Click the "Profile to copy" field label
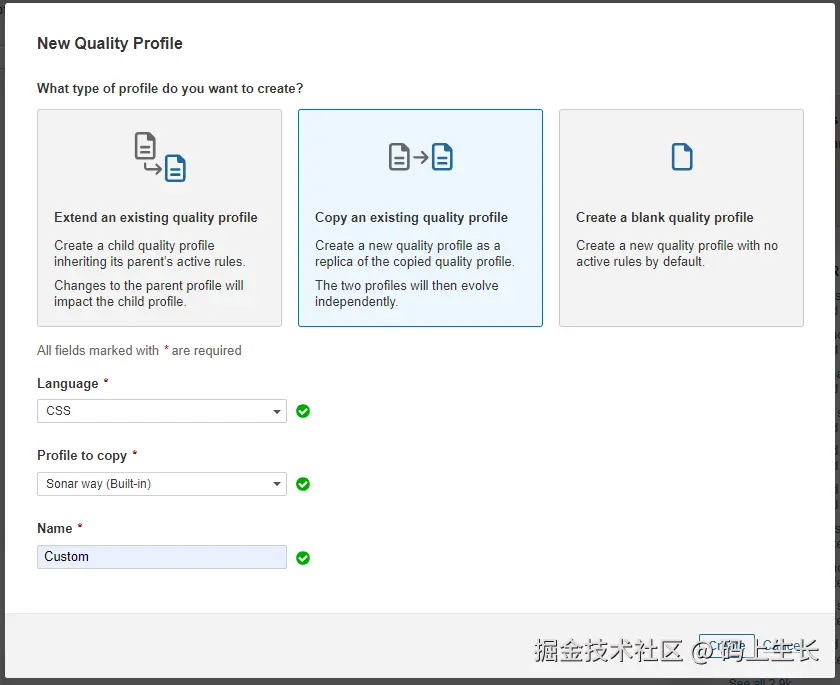The image size is (840, 685). point(82,455)
